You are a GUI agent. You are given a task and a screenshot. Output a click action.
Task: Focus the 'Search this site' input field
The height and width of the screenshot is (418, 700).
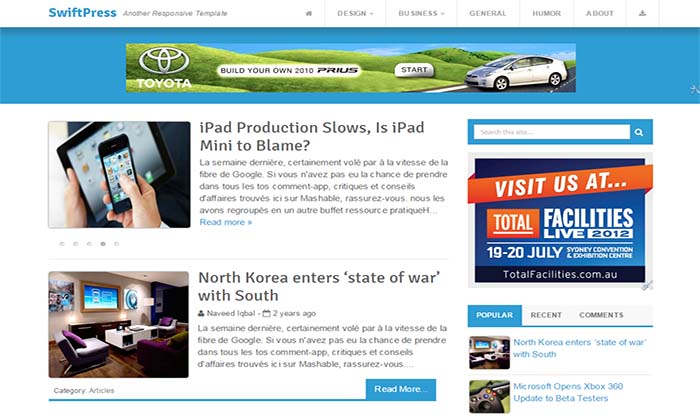[552, 132]
